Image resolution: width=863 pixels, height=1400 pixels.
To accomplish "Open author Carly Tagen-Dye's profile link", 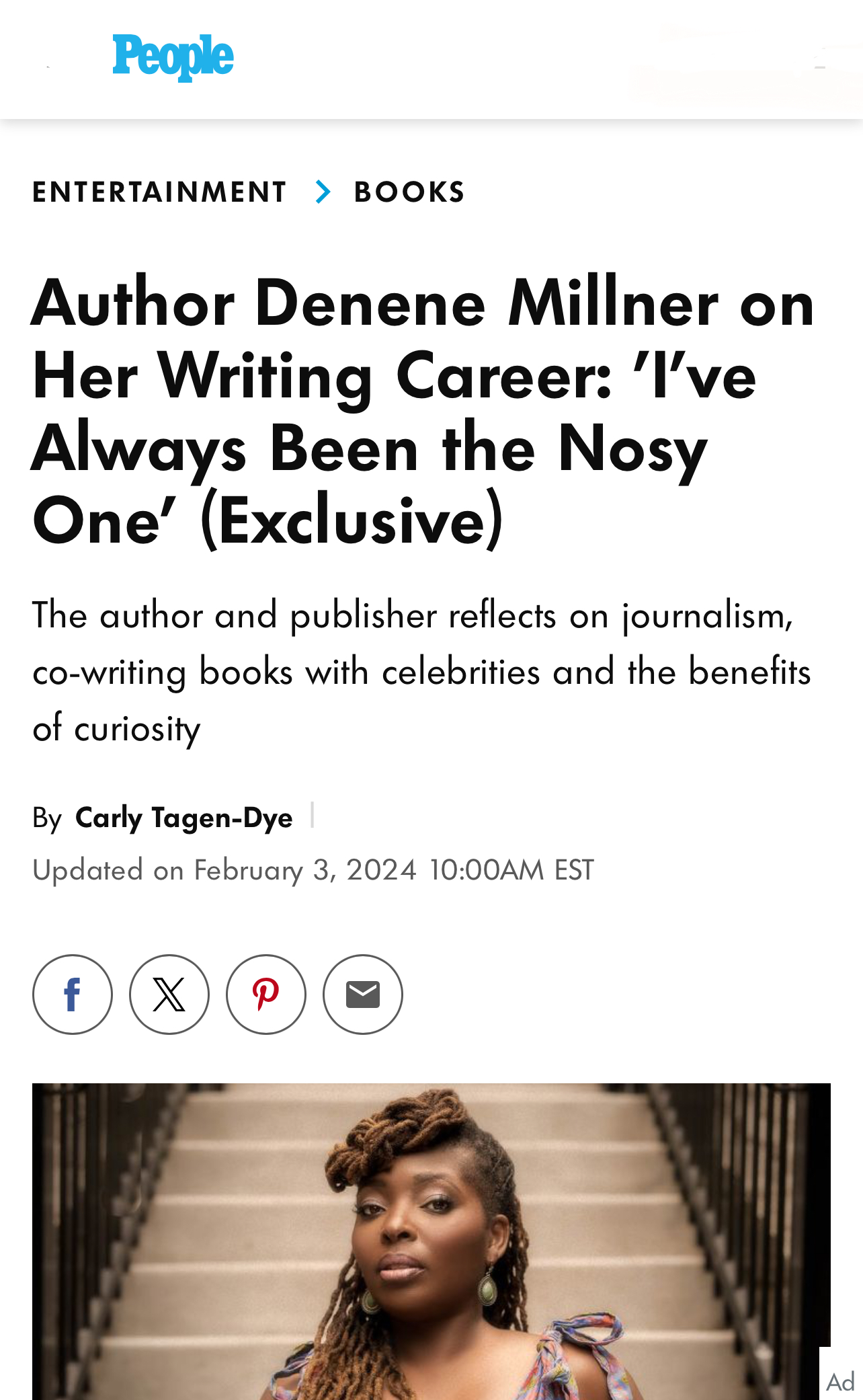I will [x=184, y=818].
